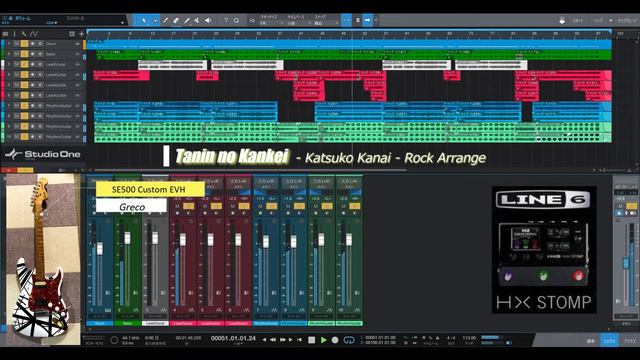The height and width of the screenshot is (360, 640).
Task: Click the Return to Zero transport icon
Action: [x=300, y=340]
